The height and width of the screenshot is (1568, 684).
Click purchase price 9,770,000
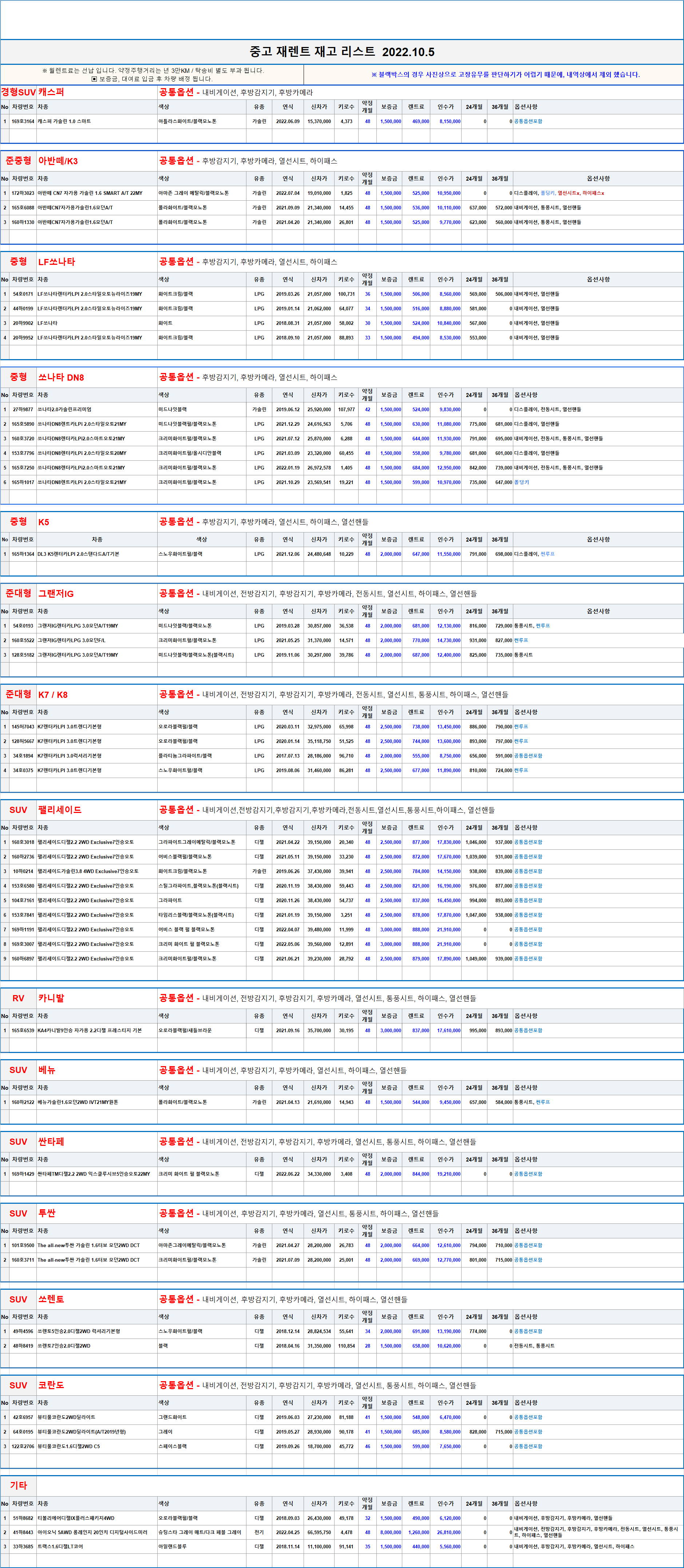(450, 222)
